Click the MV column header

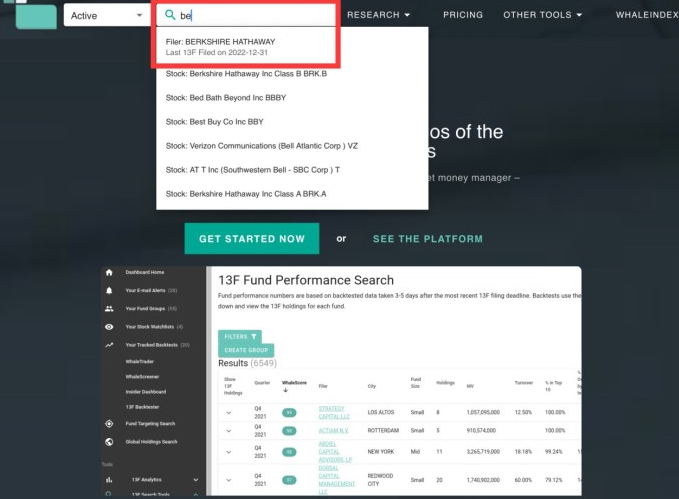coord(470,386)
